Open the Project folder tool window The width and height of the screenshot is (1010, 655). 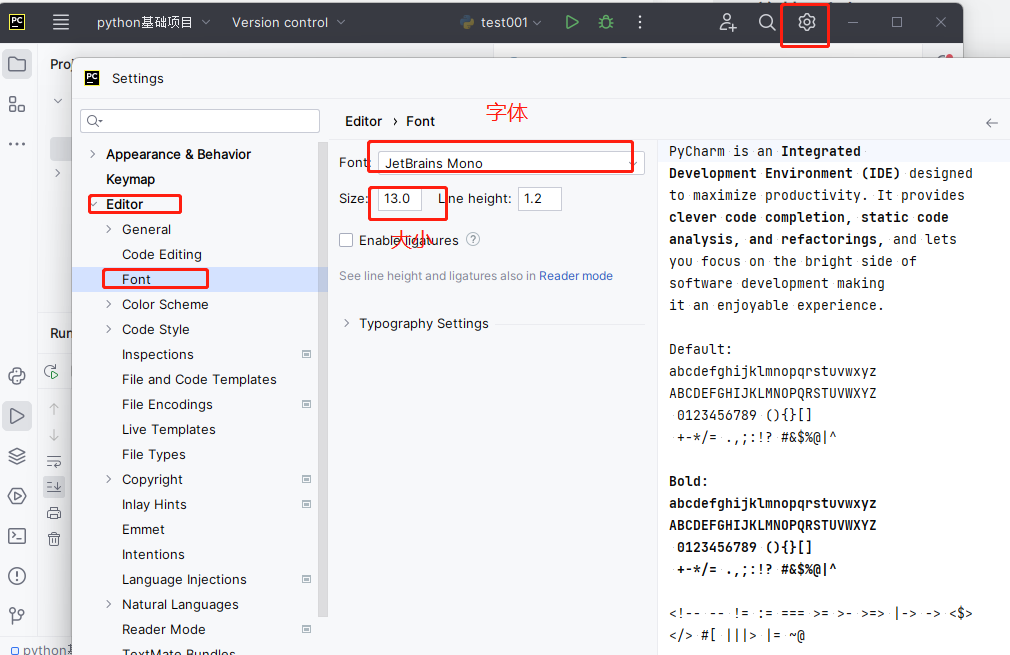pos(17,64)
